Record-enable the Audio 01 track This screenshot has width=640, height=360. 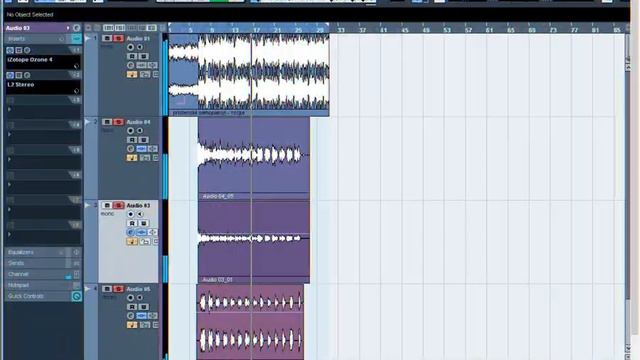click(x=131, y=47)
